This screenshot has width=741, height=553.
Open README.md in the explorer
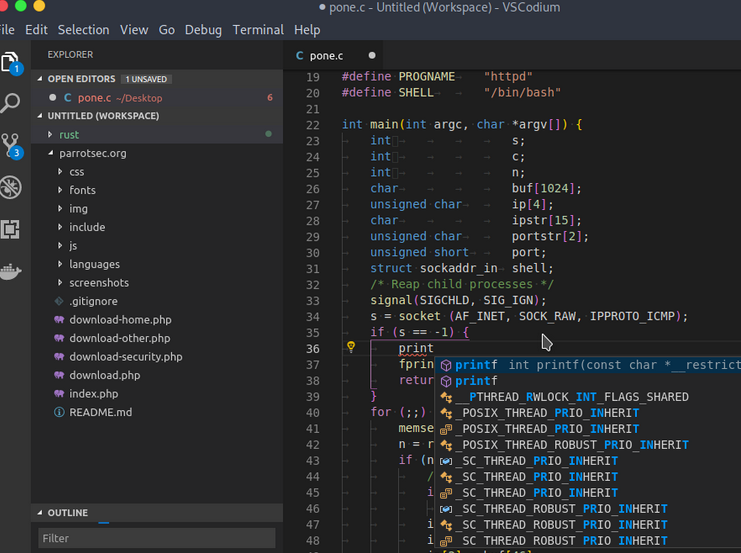[100, 412]
